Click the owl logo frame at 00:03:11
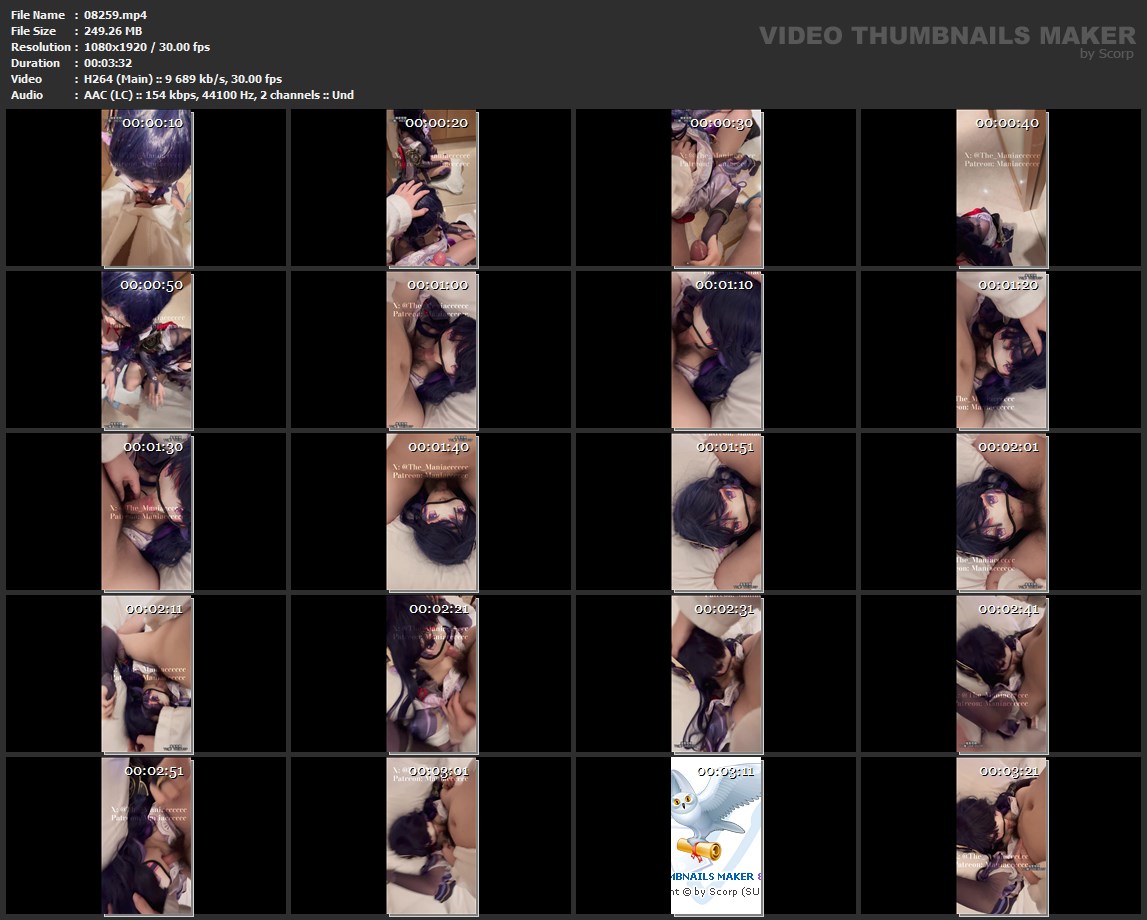 coord(717,836)
